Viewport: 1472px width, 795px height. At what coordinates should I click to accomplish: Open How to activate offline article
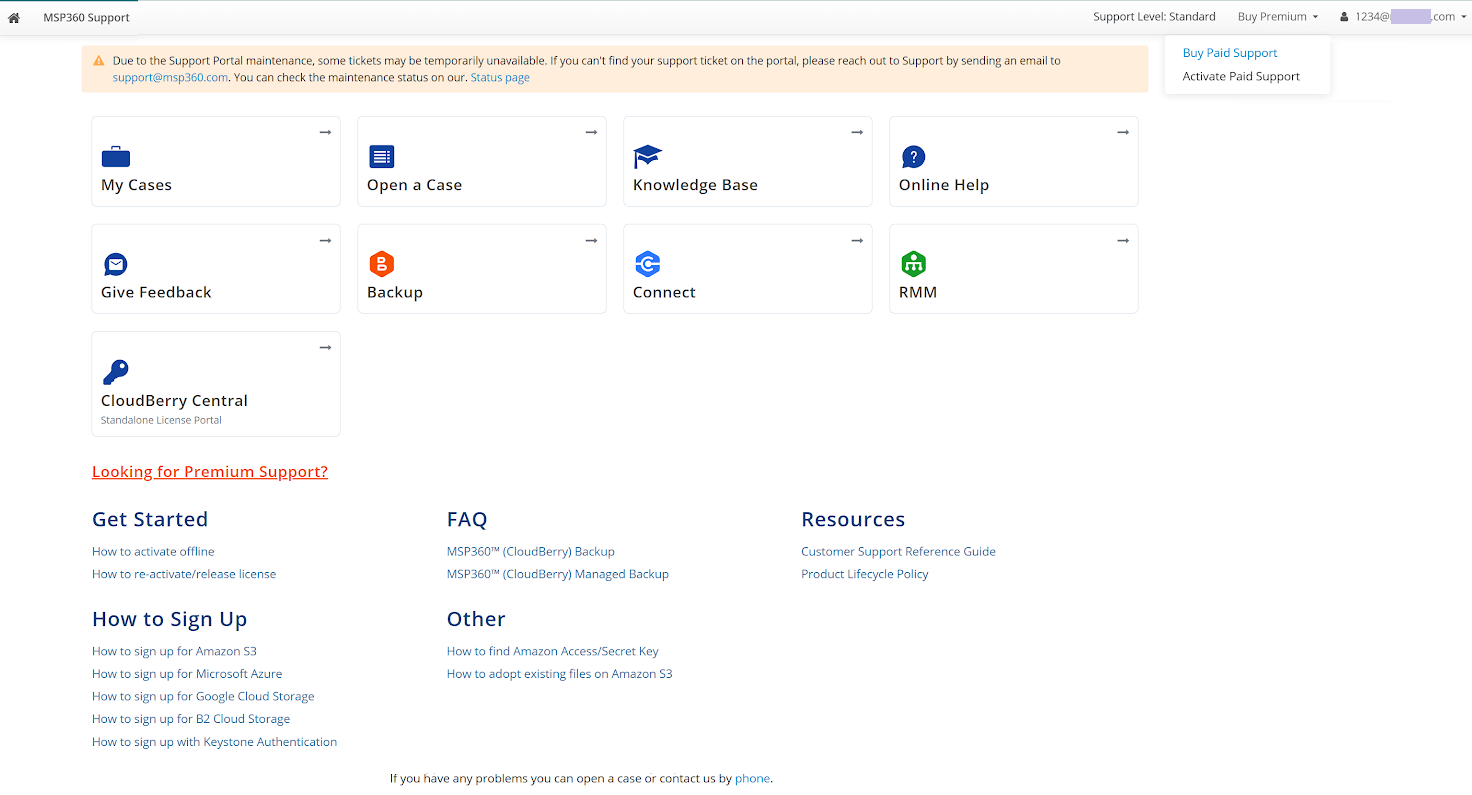pyautogui.click(x=153, y=551)
